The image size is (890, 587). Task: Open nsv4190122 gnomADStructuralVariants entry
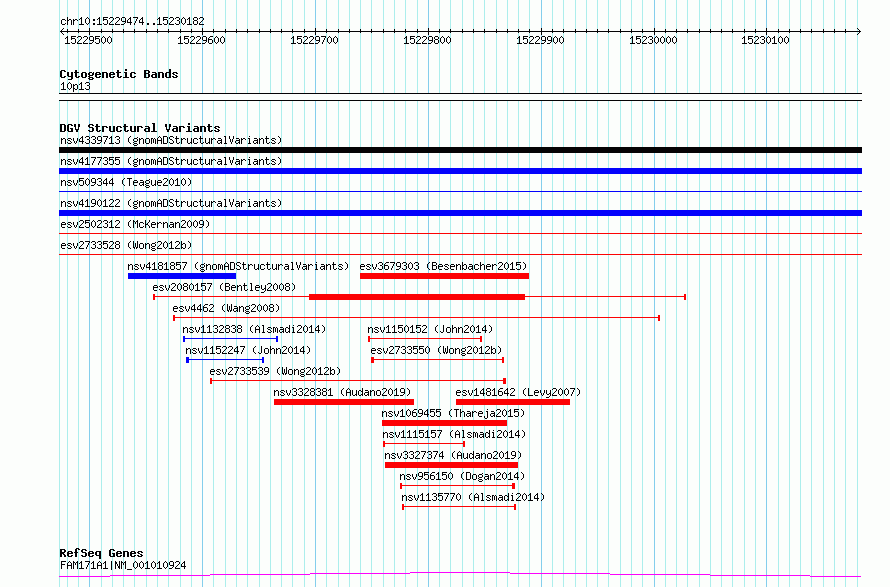[171, 203]
